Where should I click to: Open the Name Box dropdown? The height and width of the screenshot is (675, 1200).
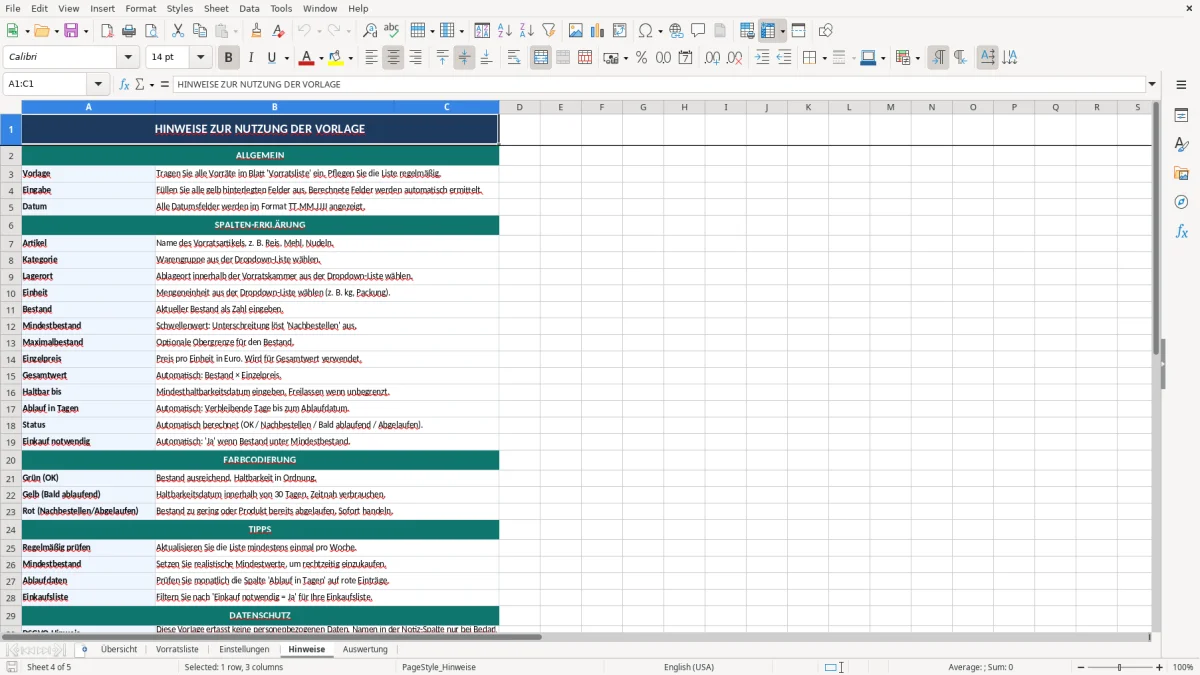point(97,84)
